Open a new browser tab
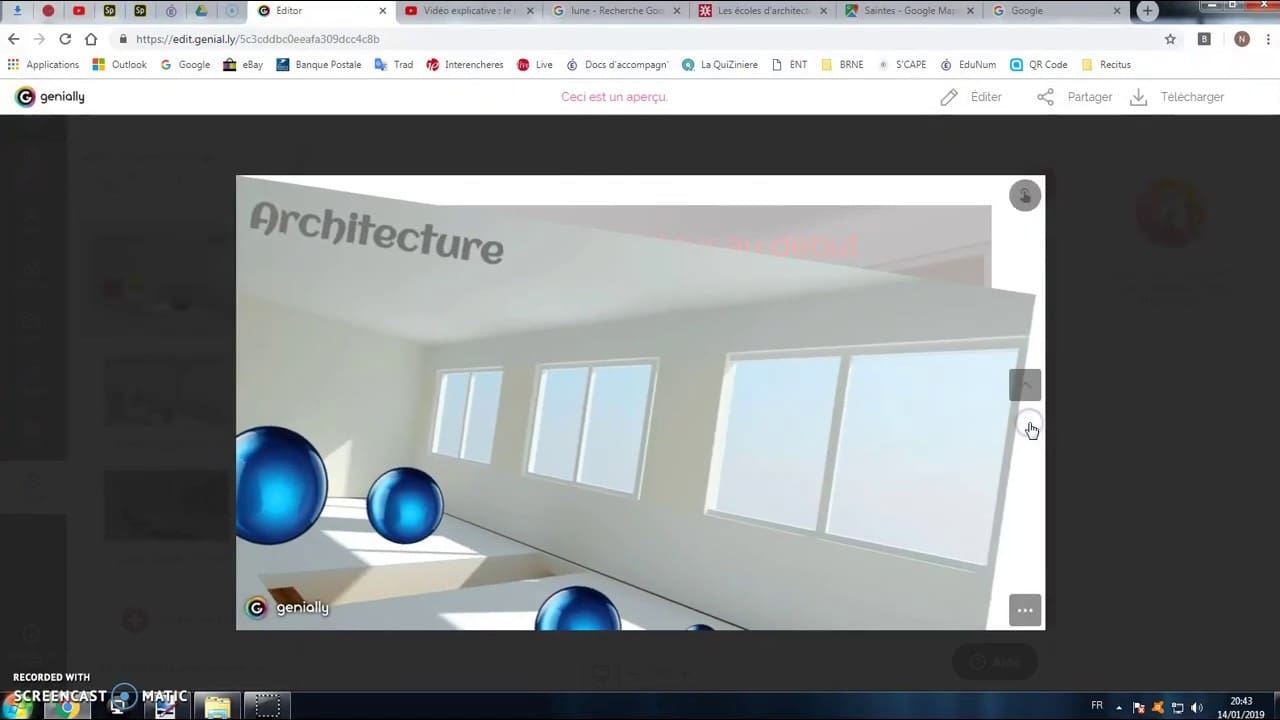Screen dimensions: 1280x720 1147,11
